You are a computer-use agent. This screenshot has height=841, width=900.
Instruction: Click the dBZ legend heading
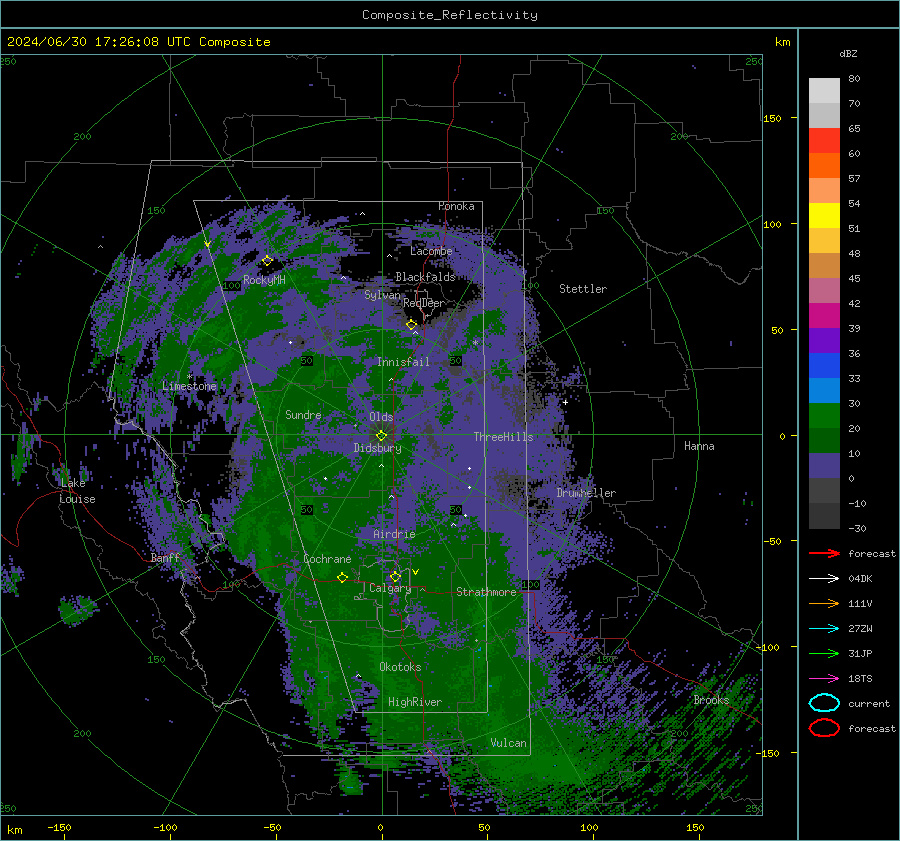[x=848, y=53]
